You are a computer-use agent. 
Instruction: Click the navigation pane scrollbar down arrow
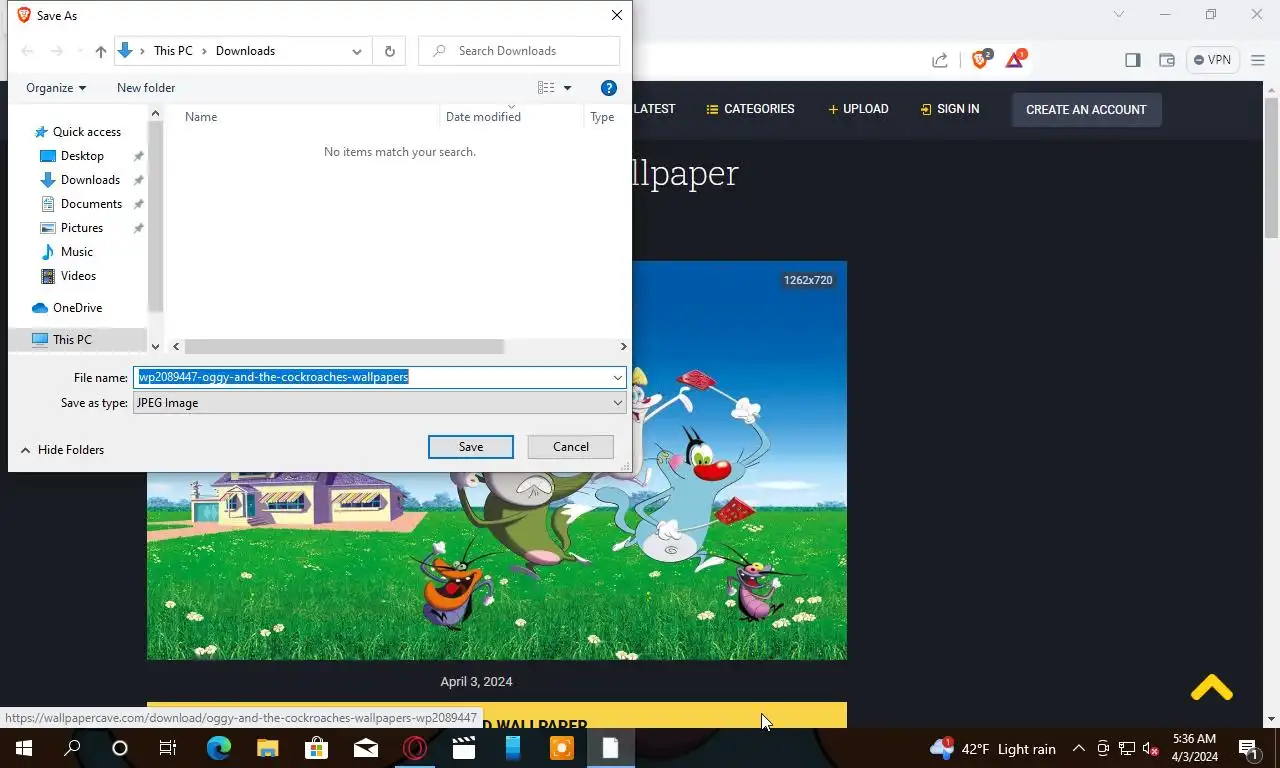(x=155, y=346)
